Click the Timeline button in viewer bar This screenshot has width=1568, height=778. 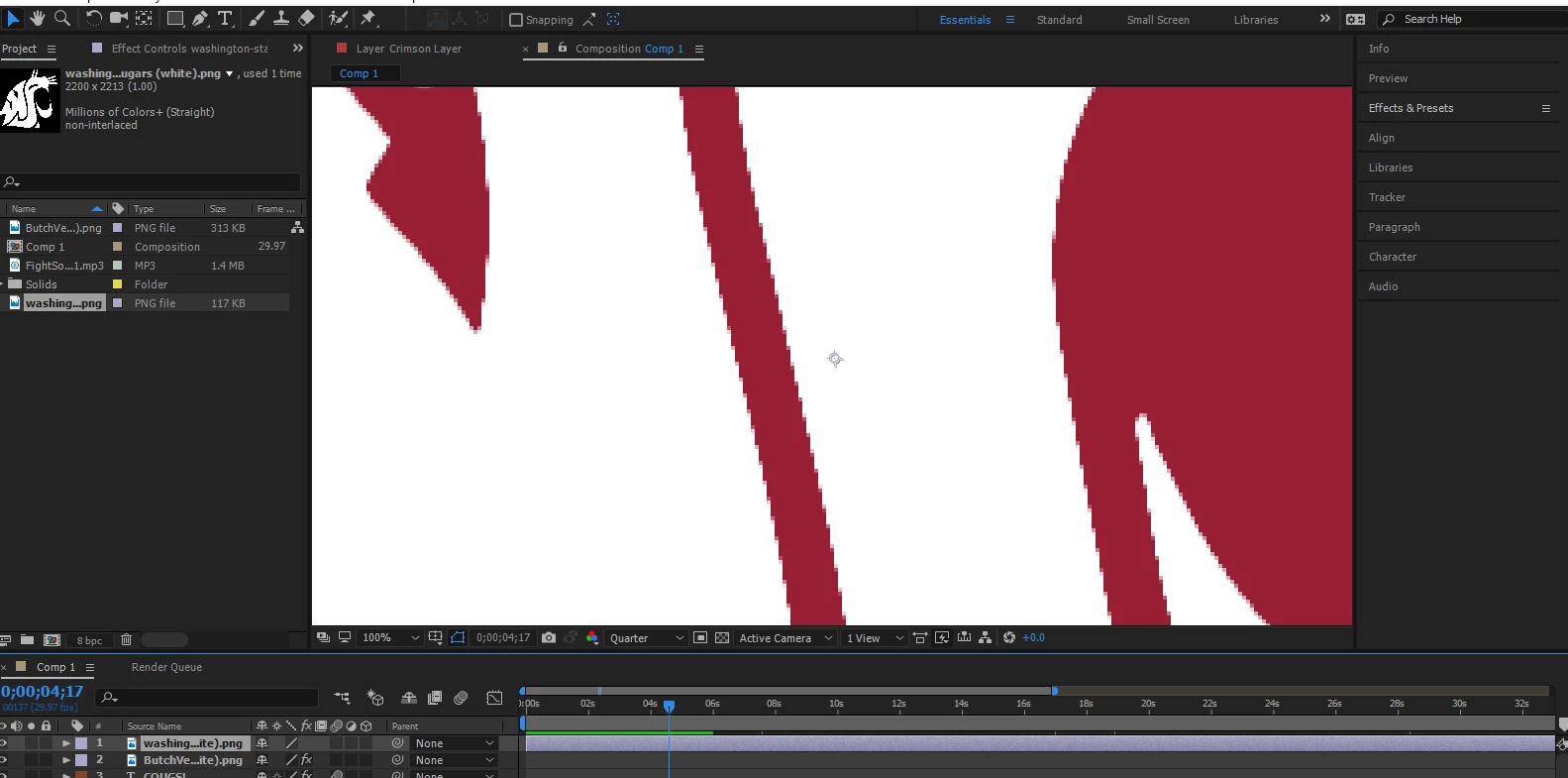coord(964,637)
